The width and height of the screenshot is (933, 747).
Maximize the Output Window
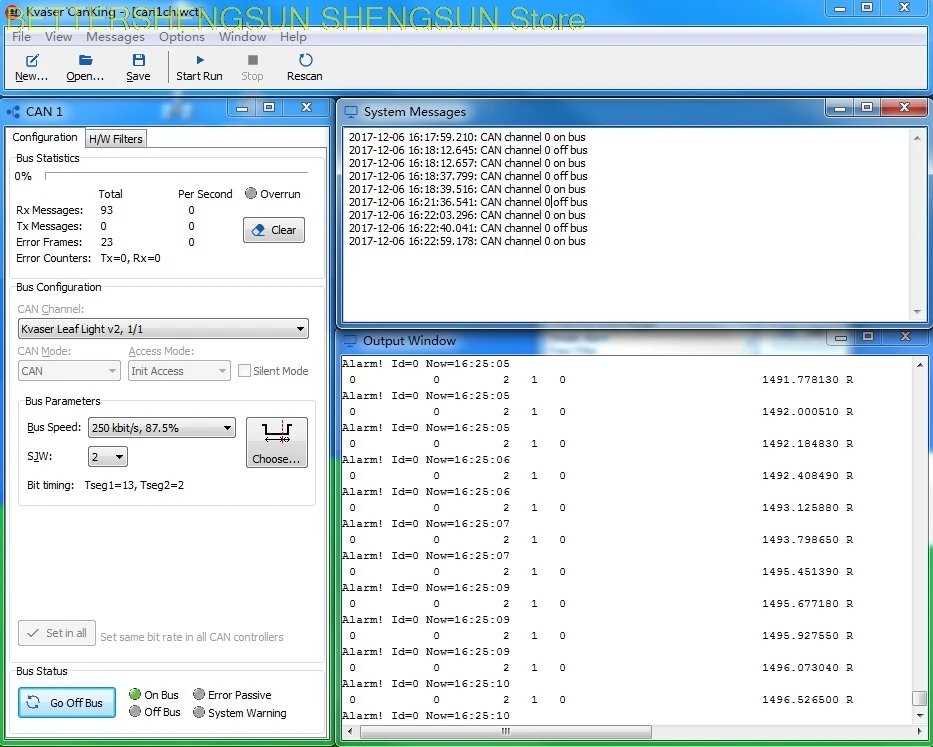click(868, 337)
